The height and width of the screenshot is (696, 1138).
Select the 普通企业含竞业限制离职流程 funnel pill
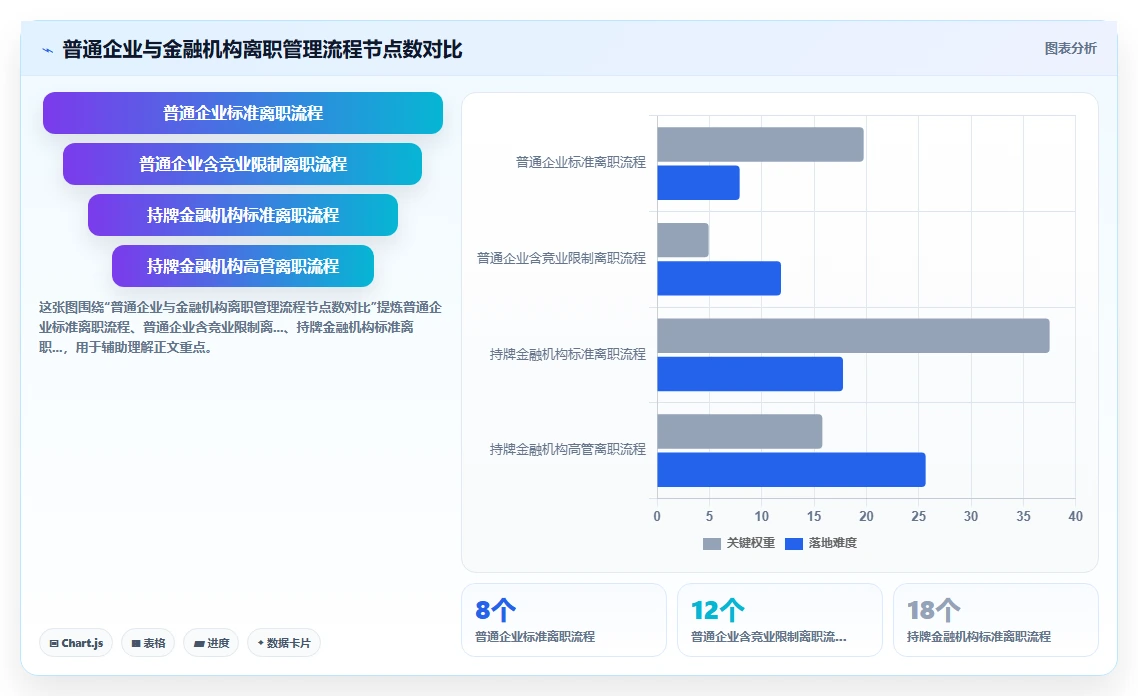[x=242, y=164]
